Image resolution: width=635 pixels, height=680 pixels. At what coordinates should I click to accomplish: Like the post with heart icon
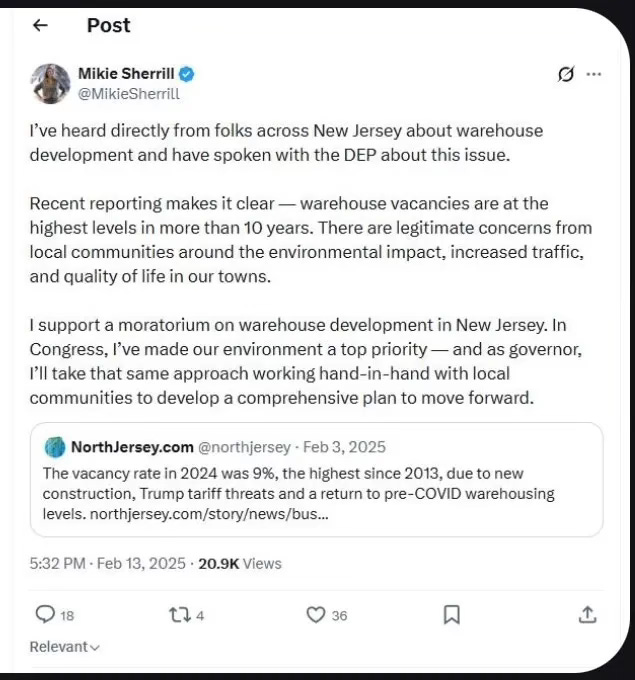(315, 615)
